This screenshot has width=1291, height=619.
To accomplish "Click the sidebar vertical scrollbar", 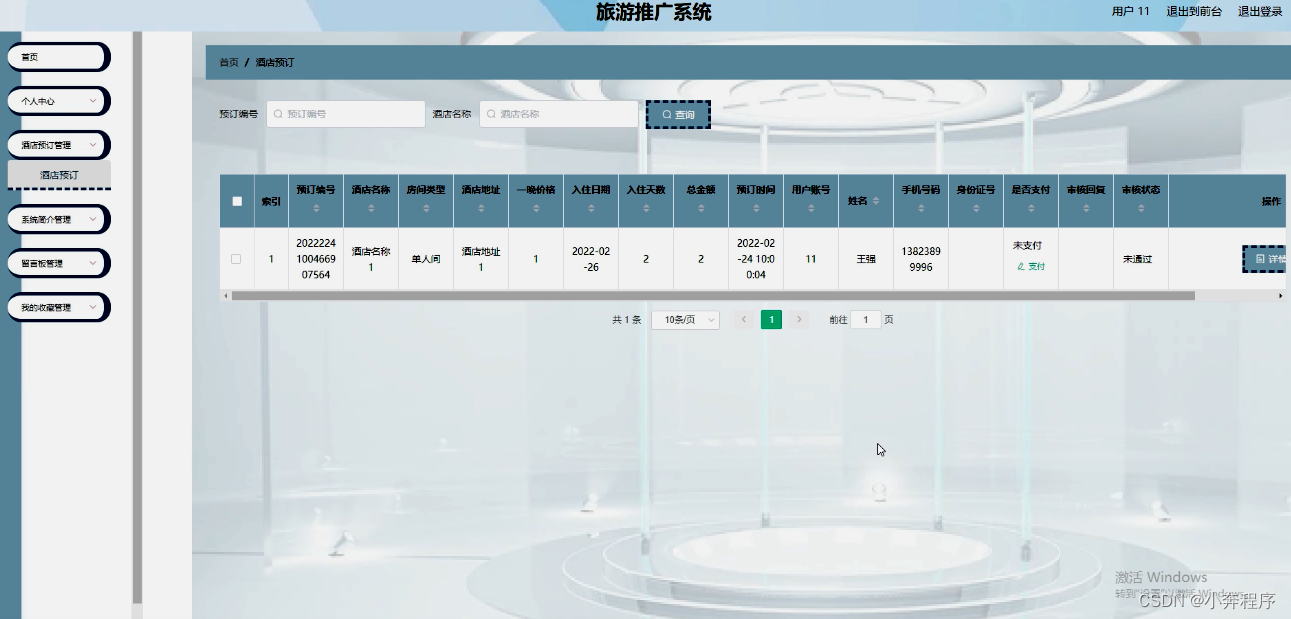I will (137, 317).
